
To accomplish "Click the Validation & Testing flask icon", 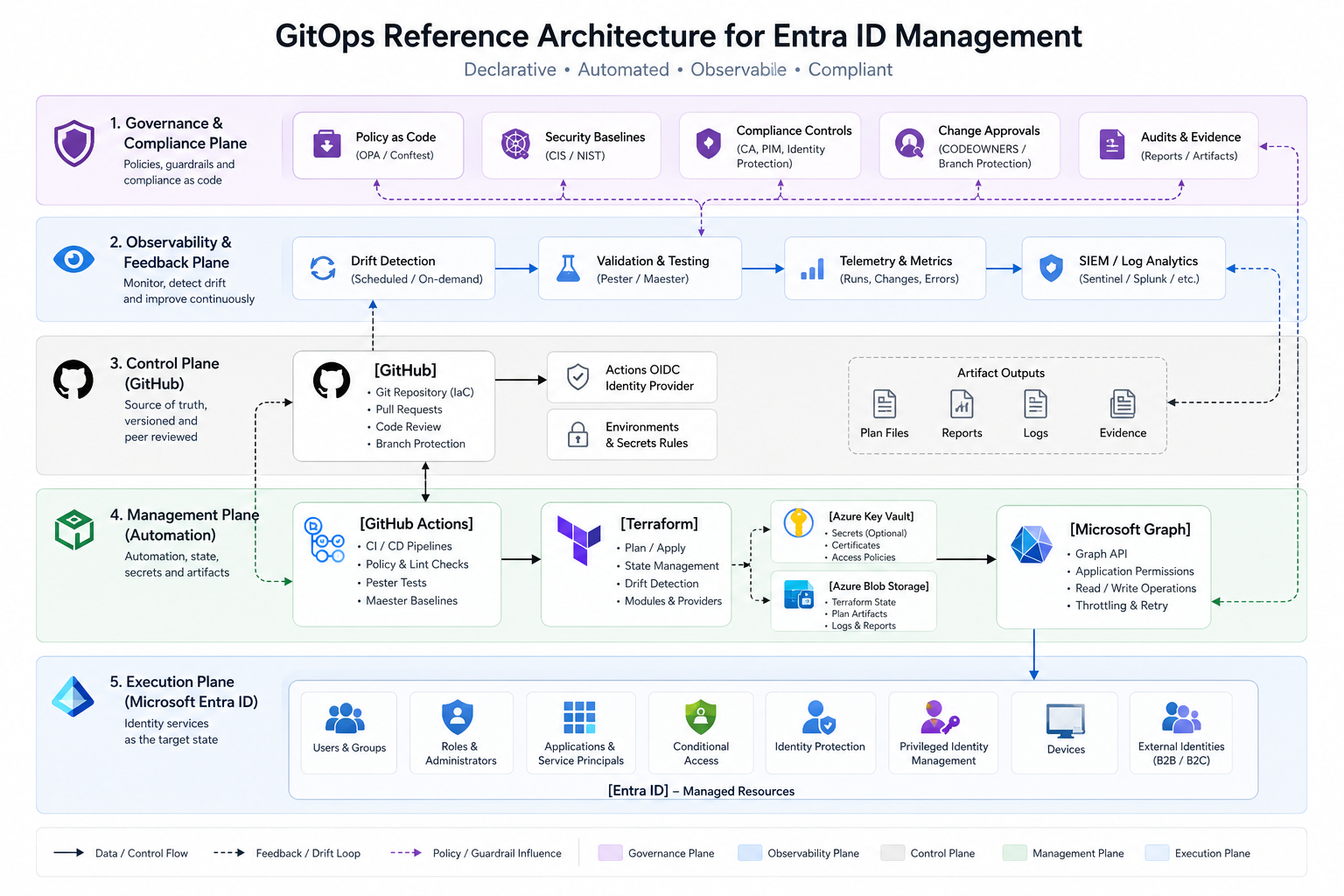I will click(x=569, y=268).
